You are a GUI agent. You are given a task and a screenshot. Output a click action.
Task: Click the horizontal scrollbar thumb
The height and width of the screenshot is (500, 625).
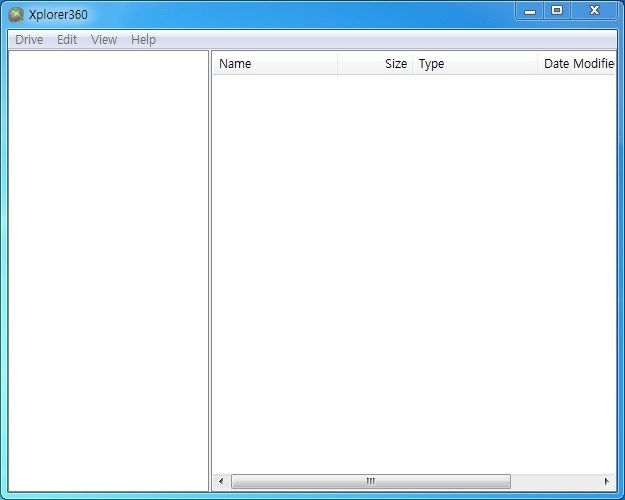point(371,481)
